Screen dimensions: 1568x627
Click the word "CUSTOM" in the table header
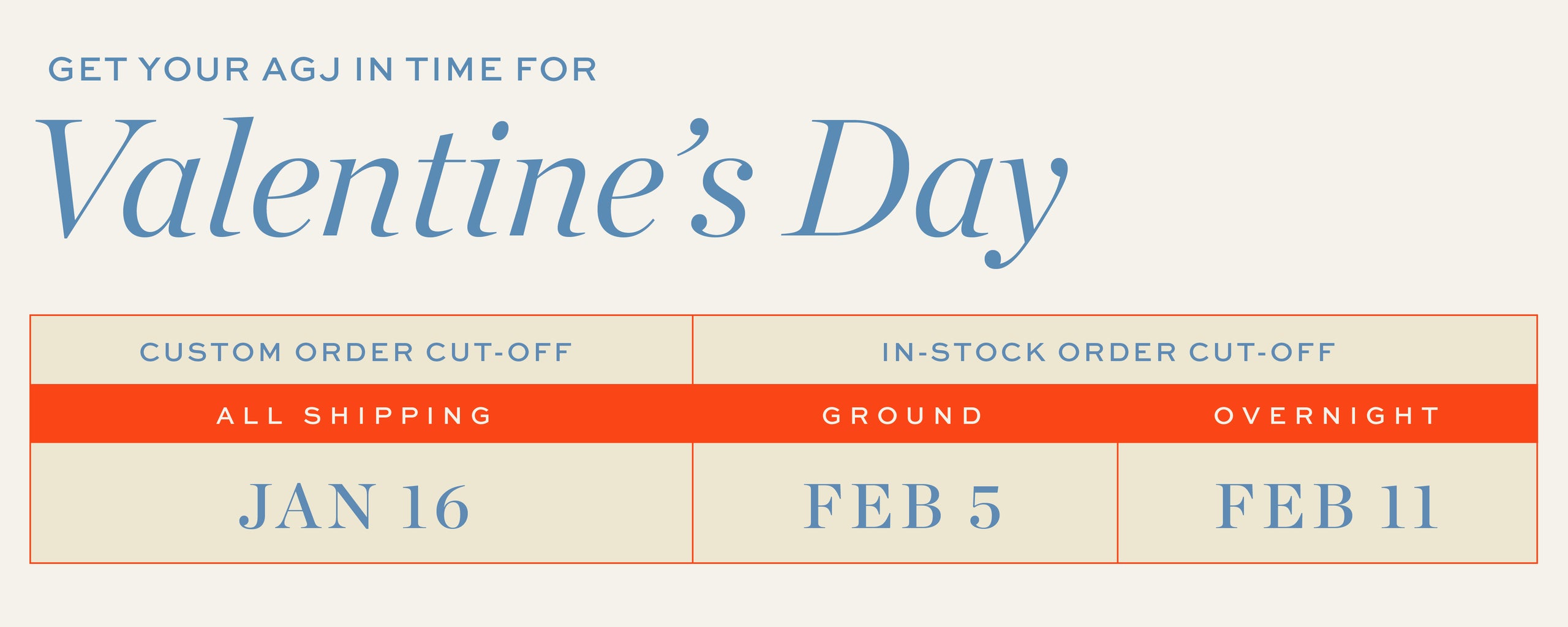211,352
